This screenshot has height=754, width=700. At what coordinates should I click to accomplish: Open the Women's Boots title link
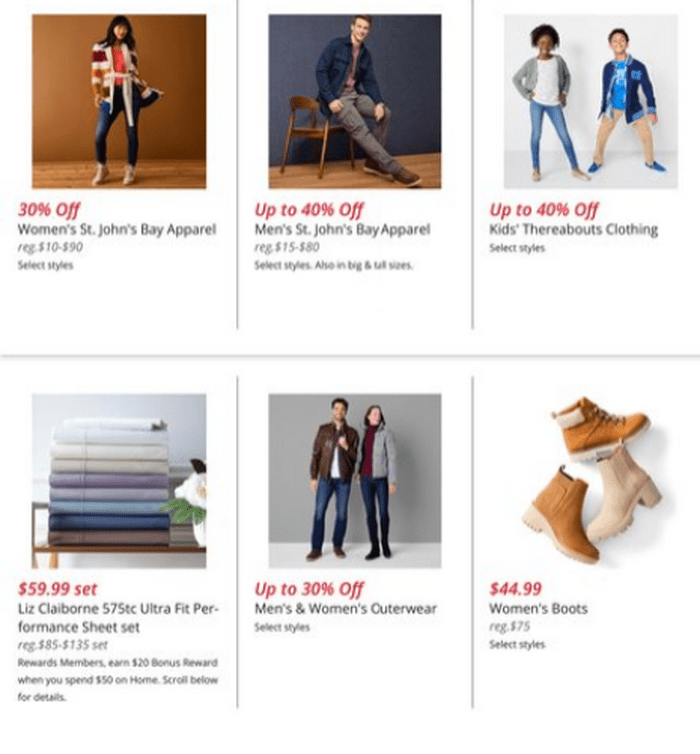tap(538, 608)
